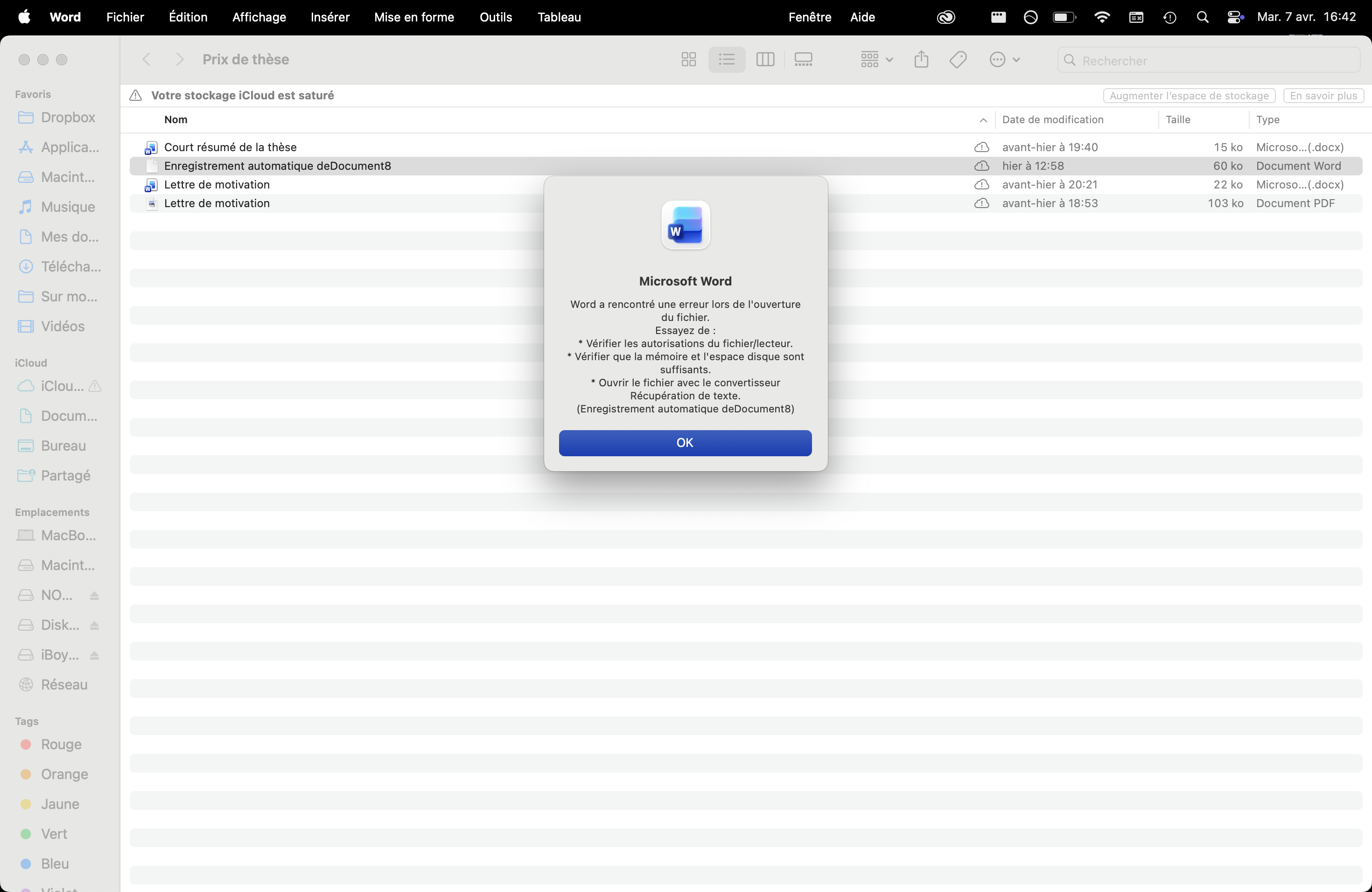Switch Finder to icon view
This screenshot has height=892, width=1372.
pyautogui.click(x=688, y=59)
